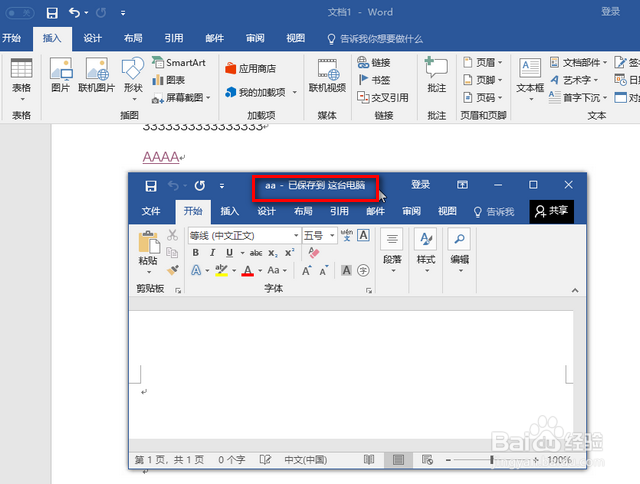This screenshot has width=640, height=484.
Task: Click Save icon in the 文档1 Word window
Action: (x=52, y=13)
